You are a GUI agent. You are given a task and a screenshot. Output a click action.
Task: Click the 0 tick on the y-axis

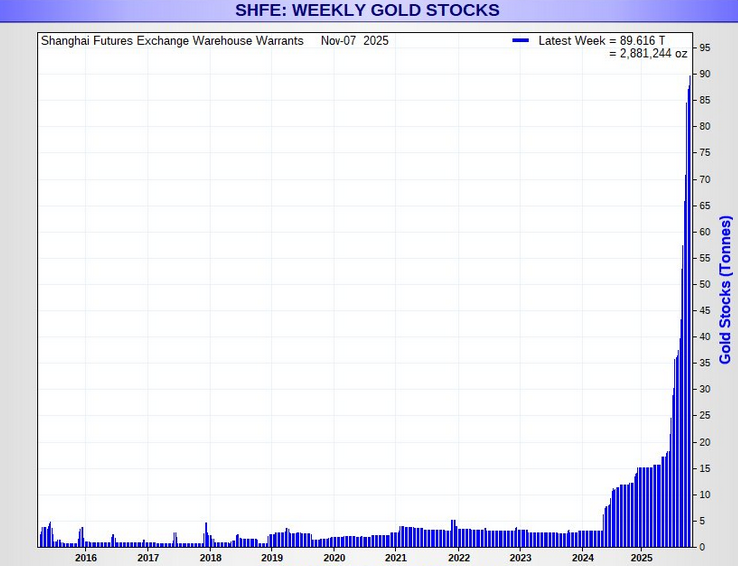pos(702,547)
